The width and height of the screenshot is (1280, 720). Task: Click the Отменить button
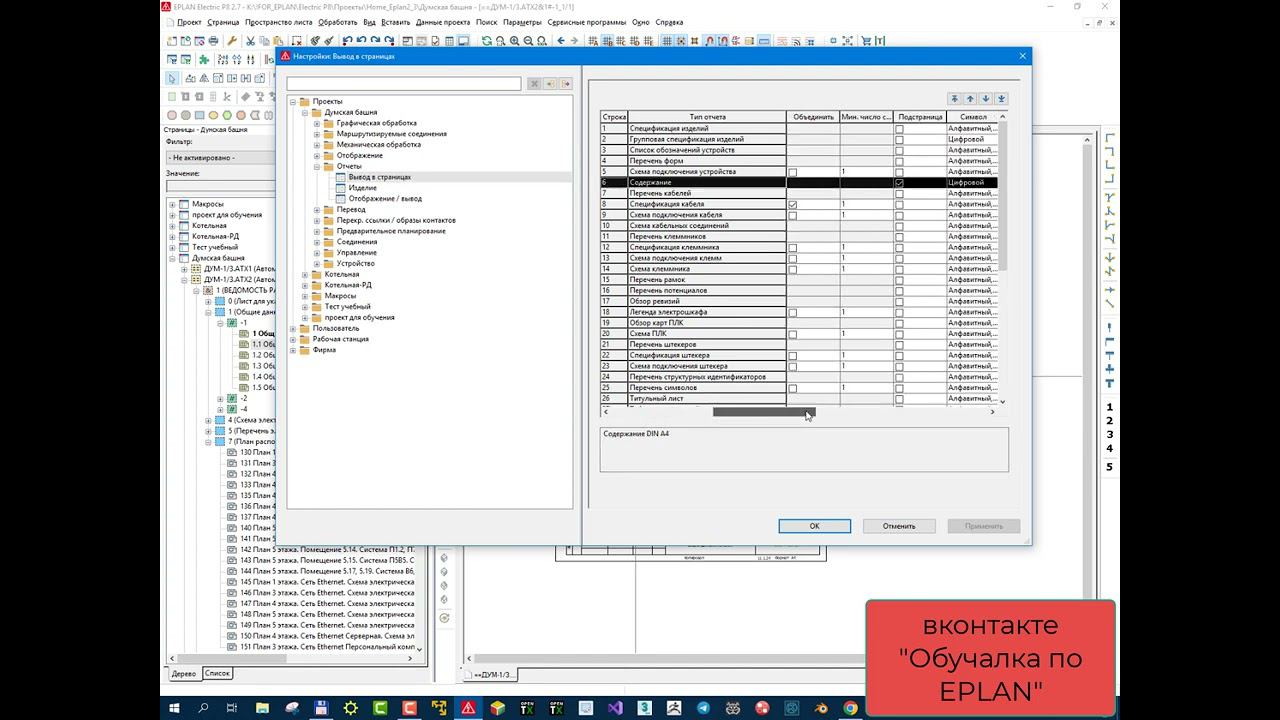point(899,526)
